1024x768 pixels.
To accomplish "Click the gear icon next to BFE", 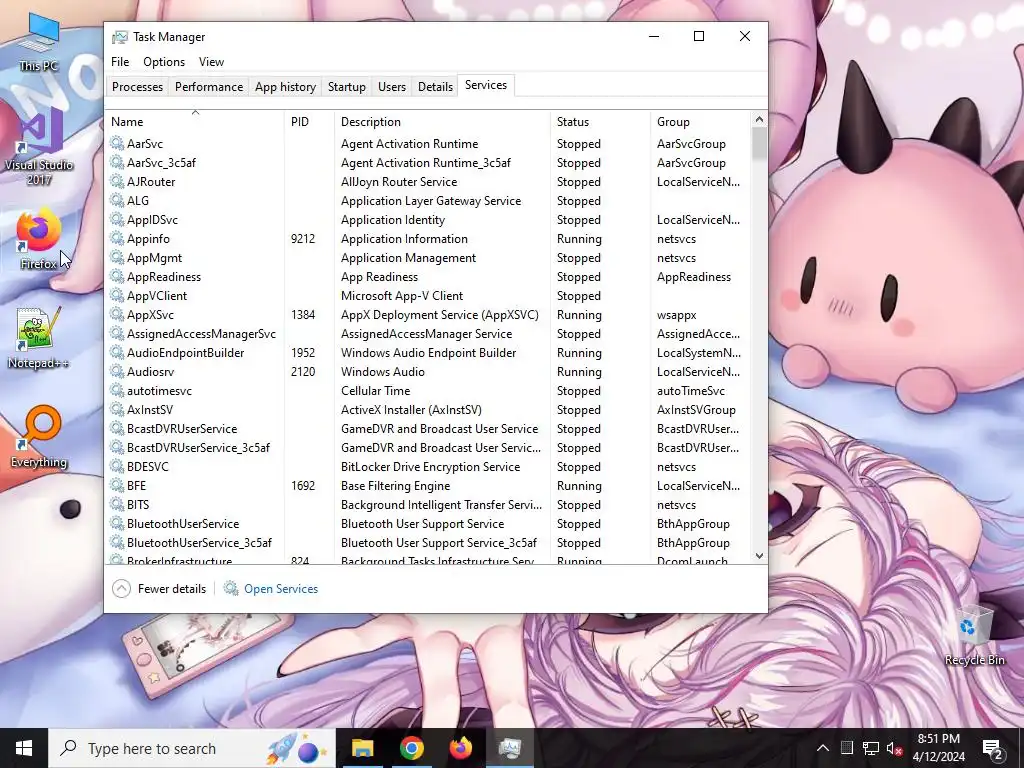I will [x=117, y=485].
